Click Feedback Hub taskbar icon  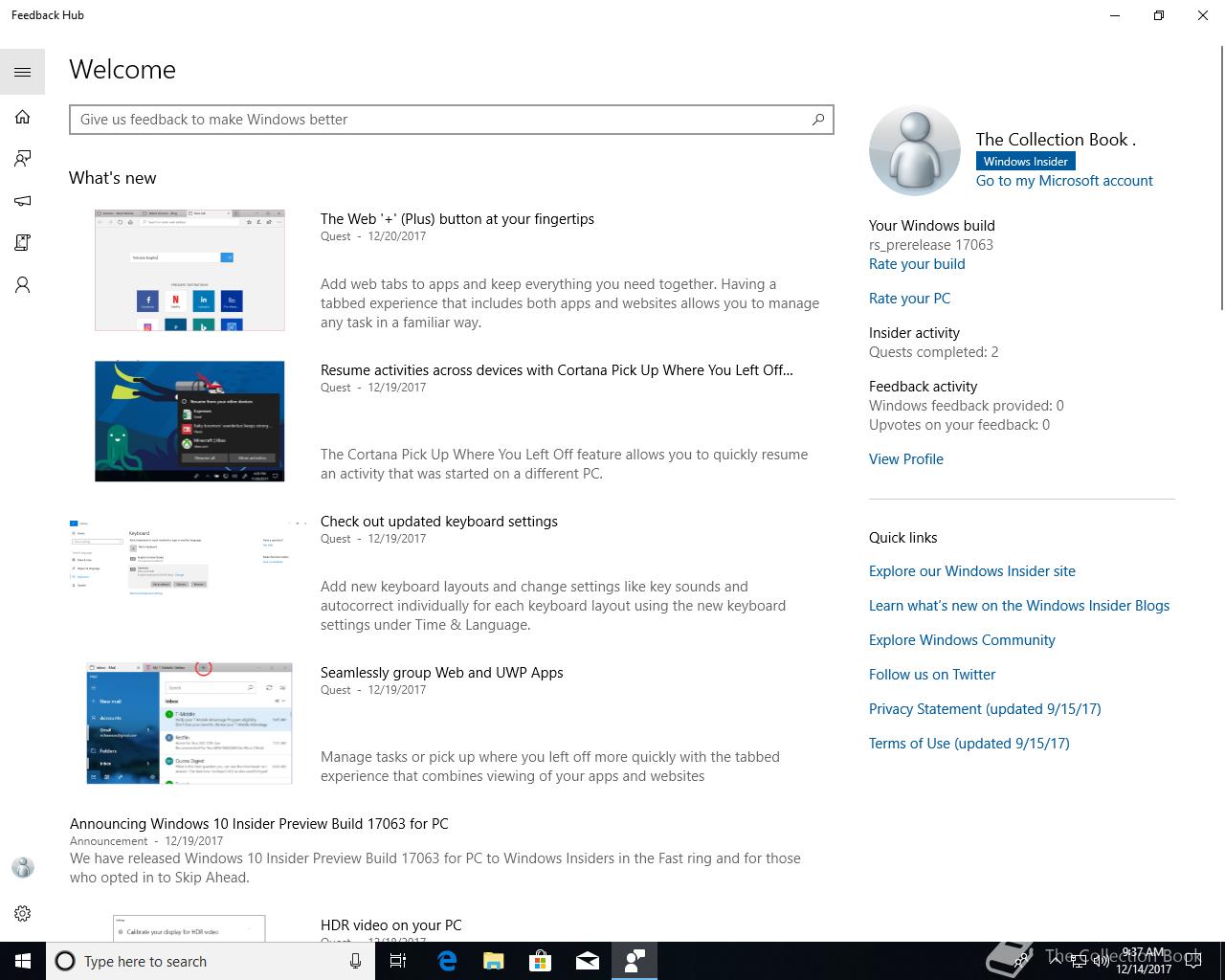(635, 961)
